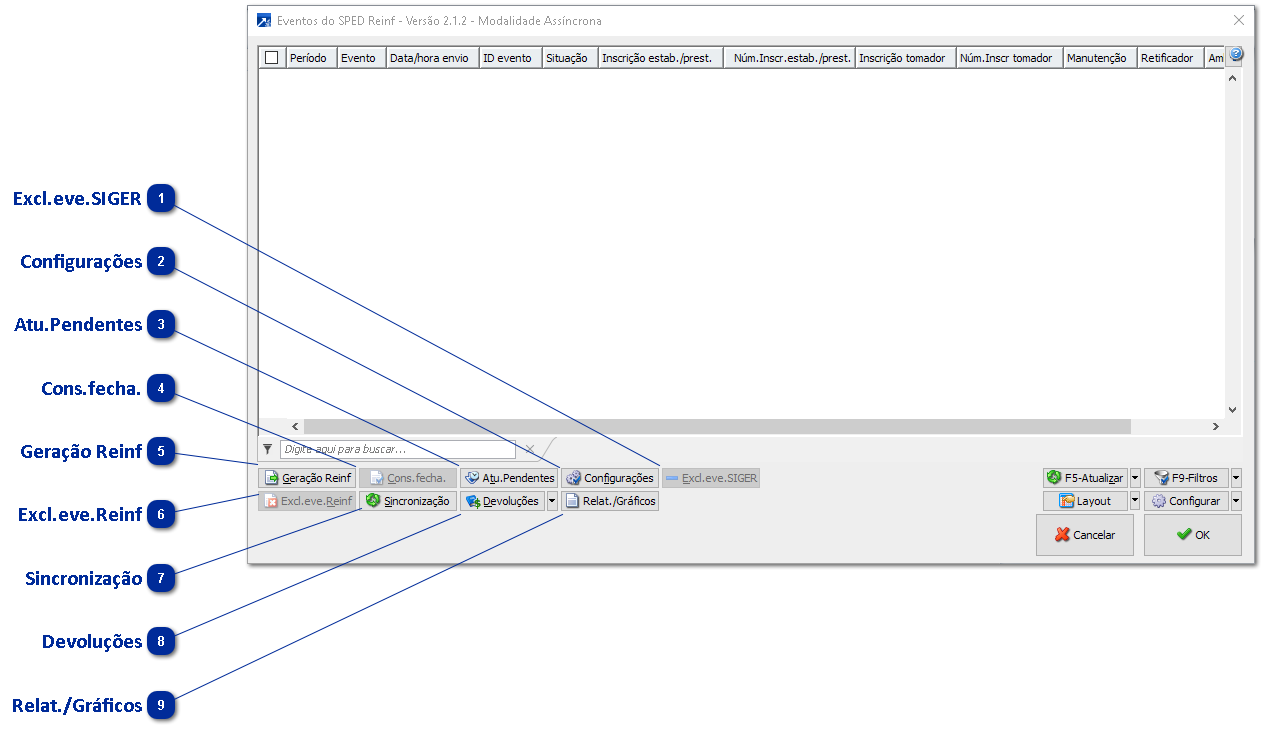Click the Layout button
Screen dimensions: 1278x734
(x=1086, y=501)
